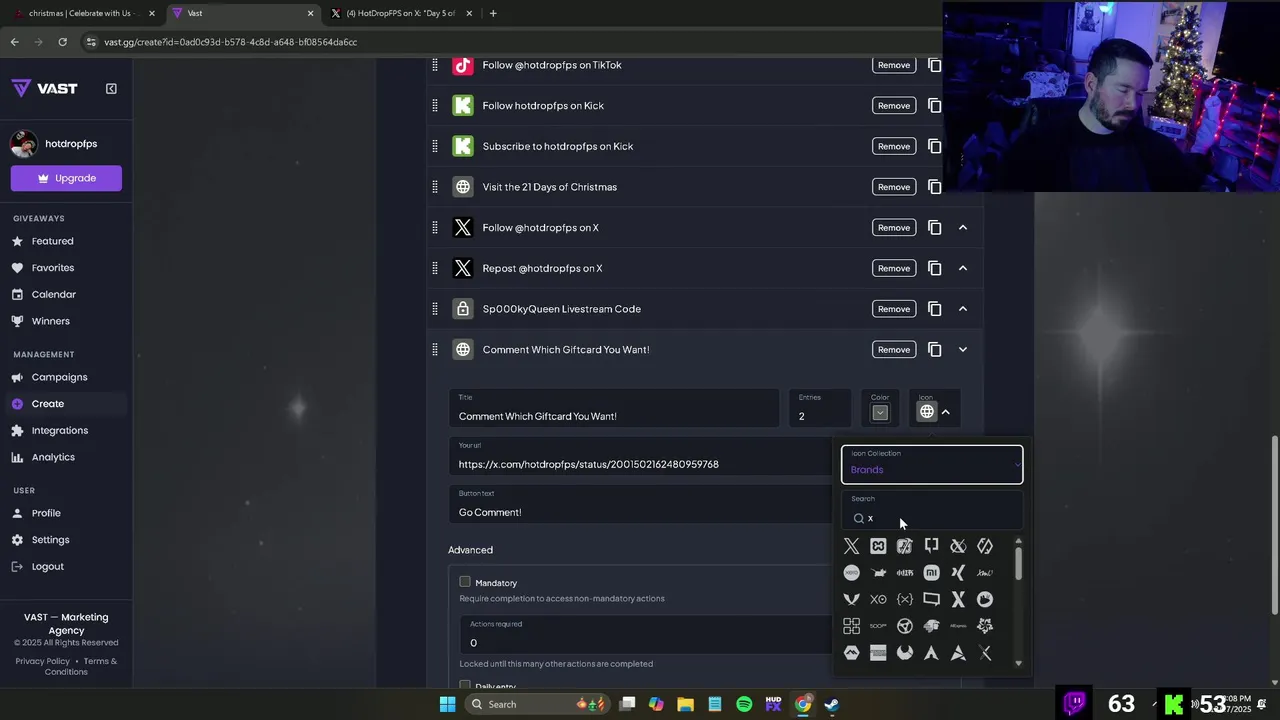Select the Xero round brand icon

851,573
